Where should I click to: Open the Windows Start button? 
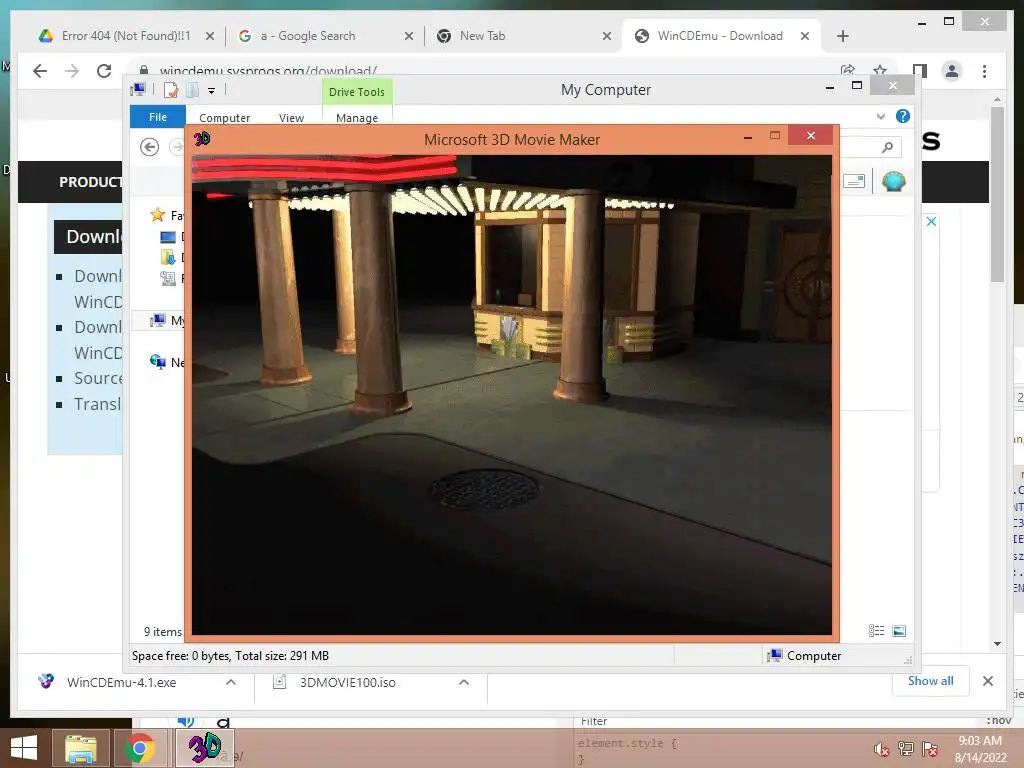24,748
